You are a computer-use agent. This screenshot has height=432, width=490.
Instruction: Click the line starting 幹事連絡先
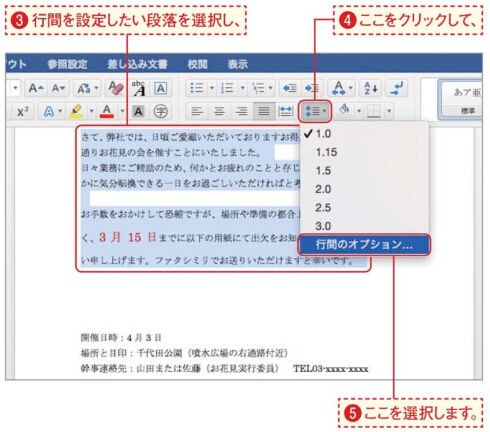pos(224,369)
